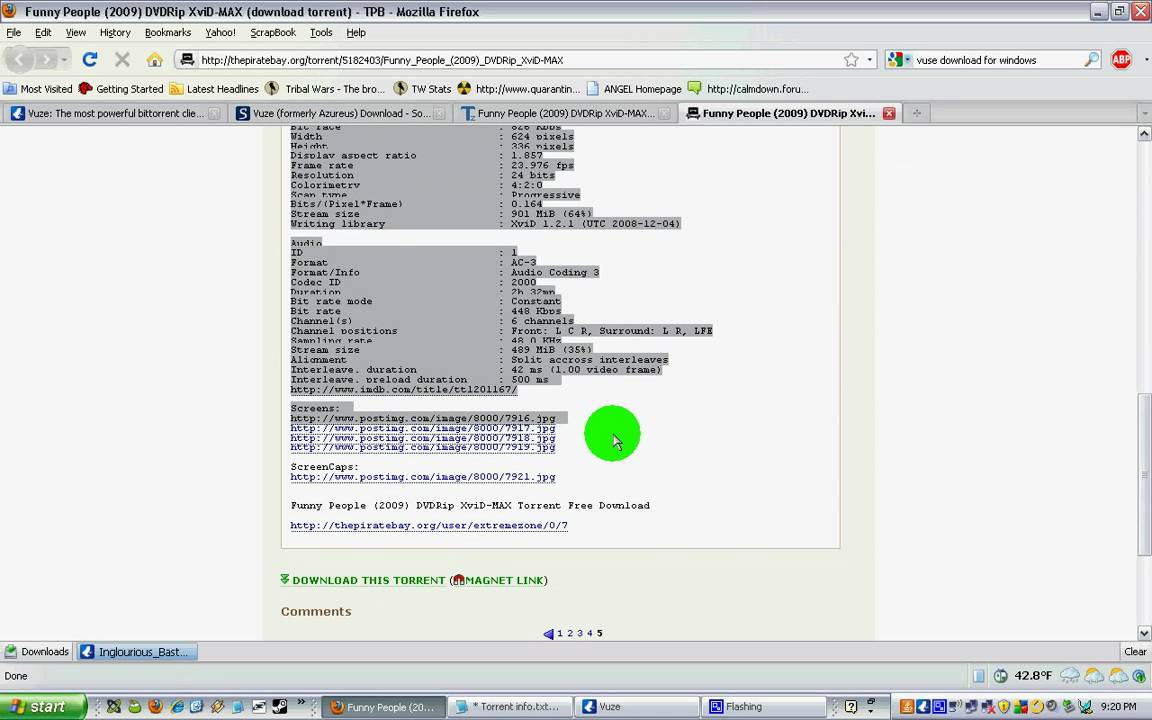Click the 42.8°F weather temperature reading

pos(1032,675)
